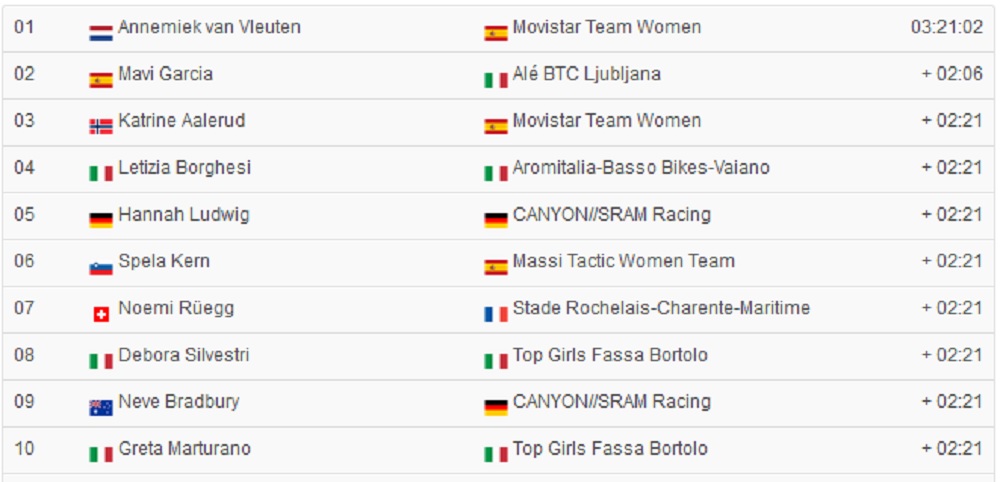Click the winning time 03:21:02
Screen dimensions: 1000x482
946,27
